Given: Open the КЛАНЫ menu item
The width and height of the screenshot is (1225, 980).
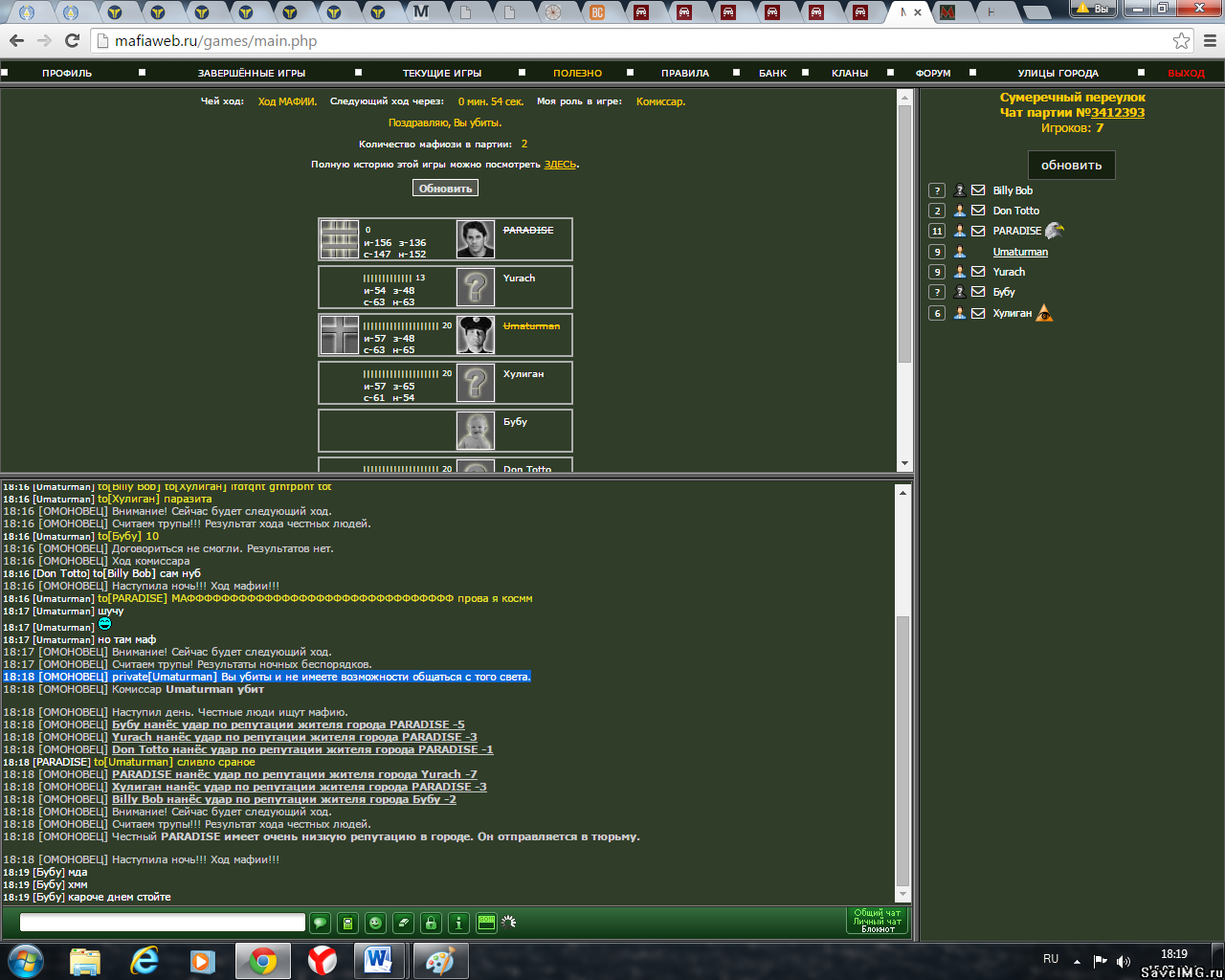Looking at the screenshot, I should pos(849,73).
